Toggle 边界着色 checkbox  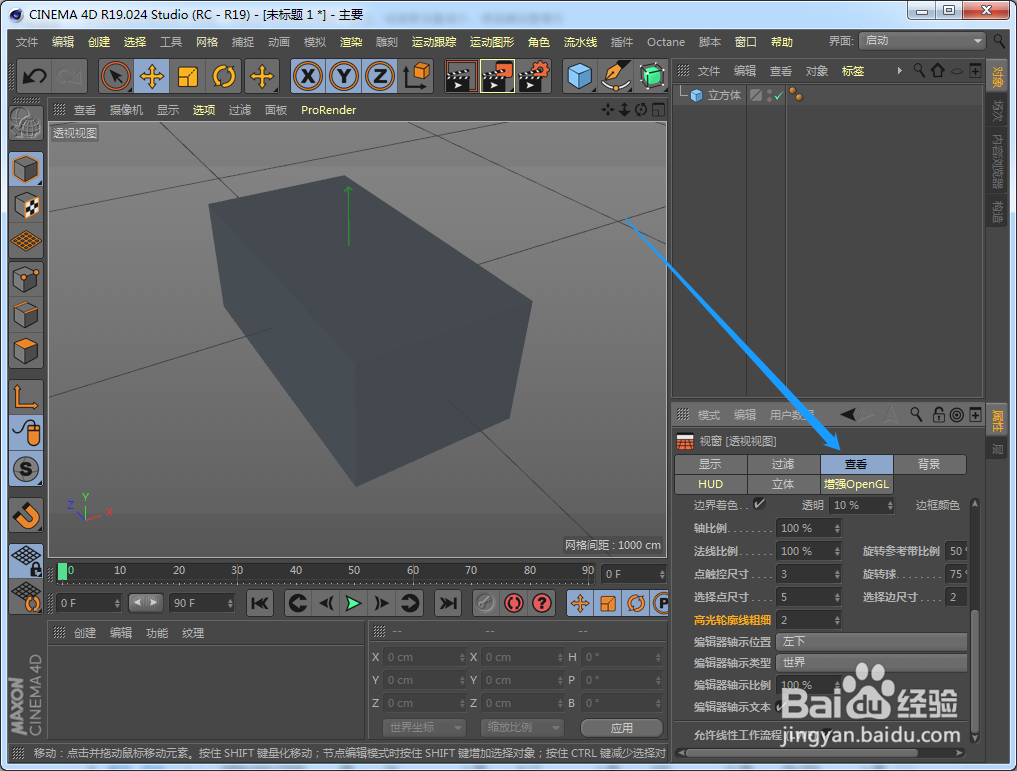[x=760, y=504]
